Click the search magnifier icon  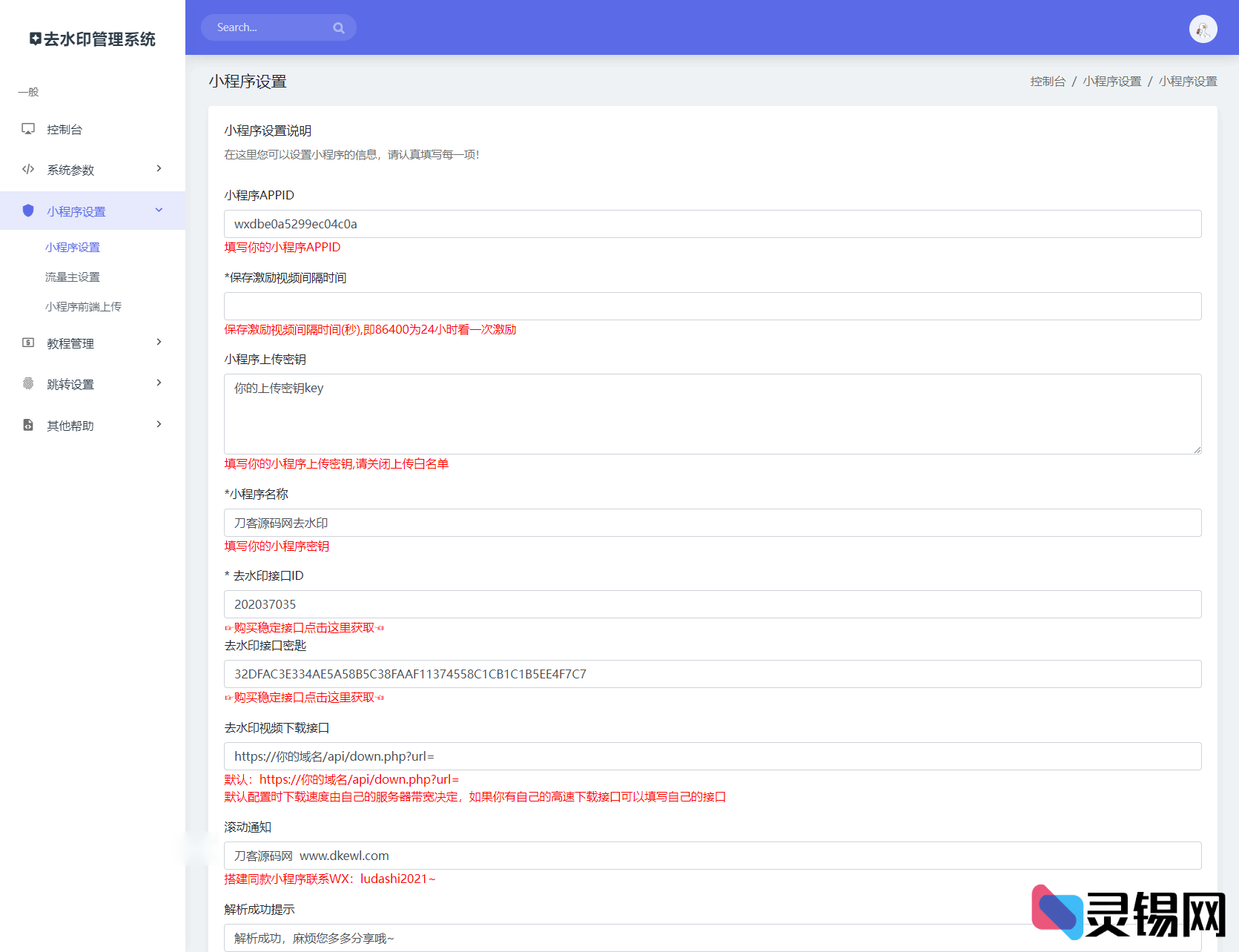(x=339, y=28)
